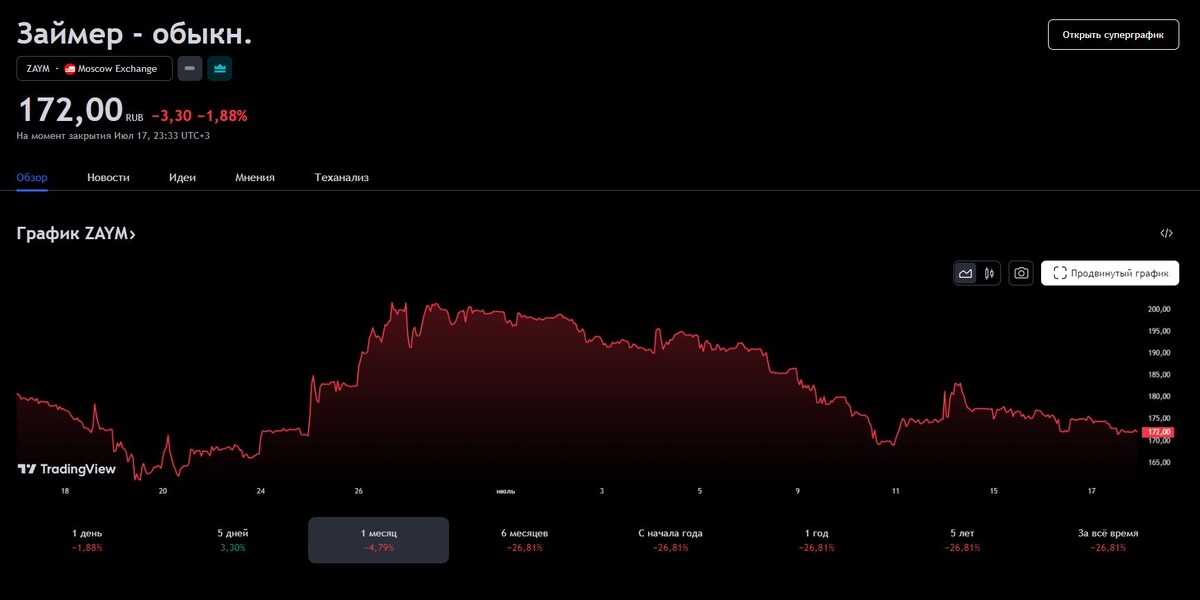Click the price change −3,30 −1,88% text

pyautogui.click(x=199, y=115)
